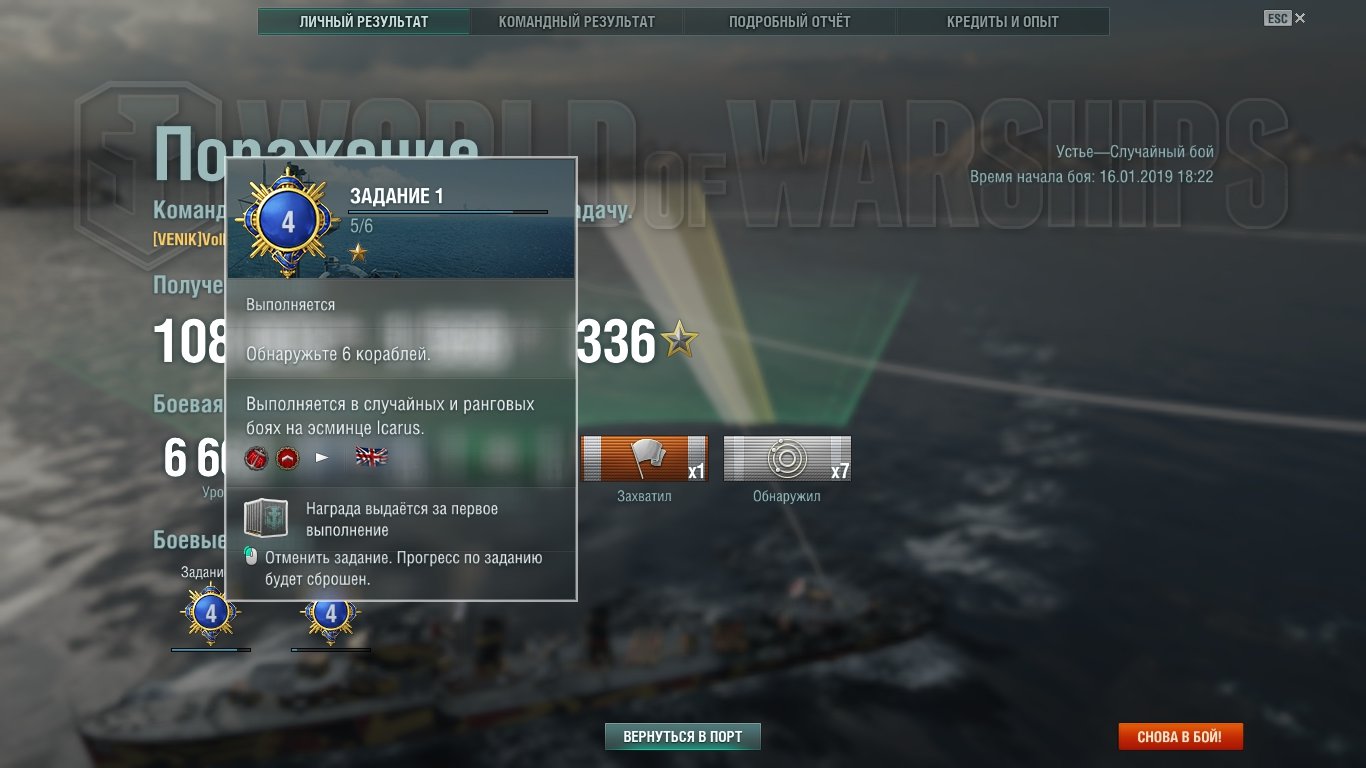Click the ranked battle chevron icon
The image size is (1366, 768).
click(288, 457)
